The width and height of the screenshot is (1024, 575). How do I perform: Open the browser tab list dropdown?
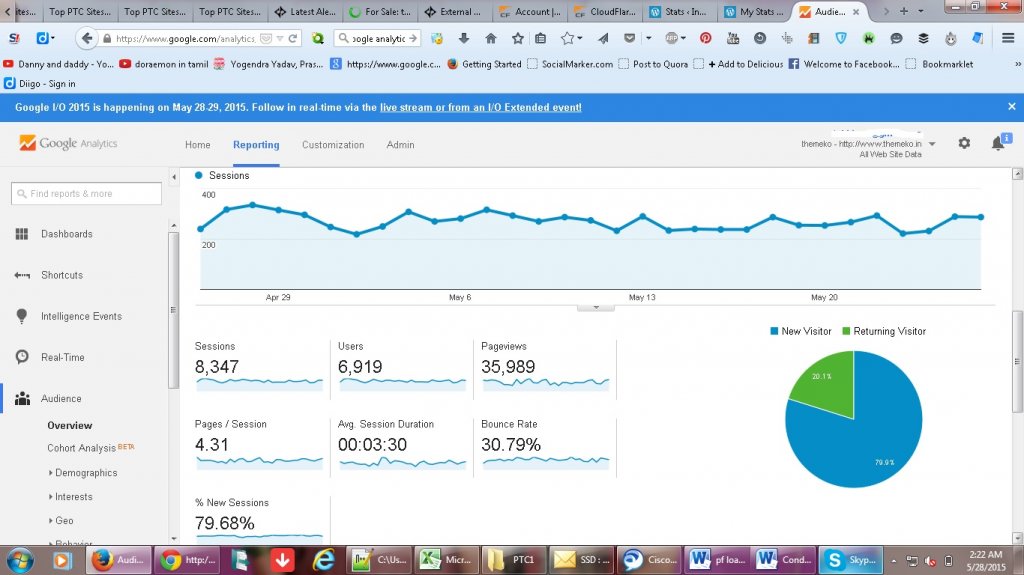tap(921, 11)
